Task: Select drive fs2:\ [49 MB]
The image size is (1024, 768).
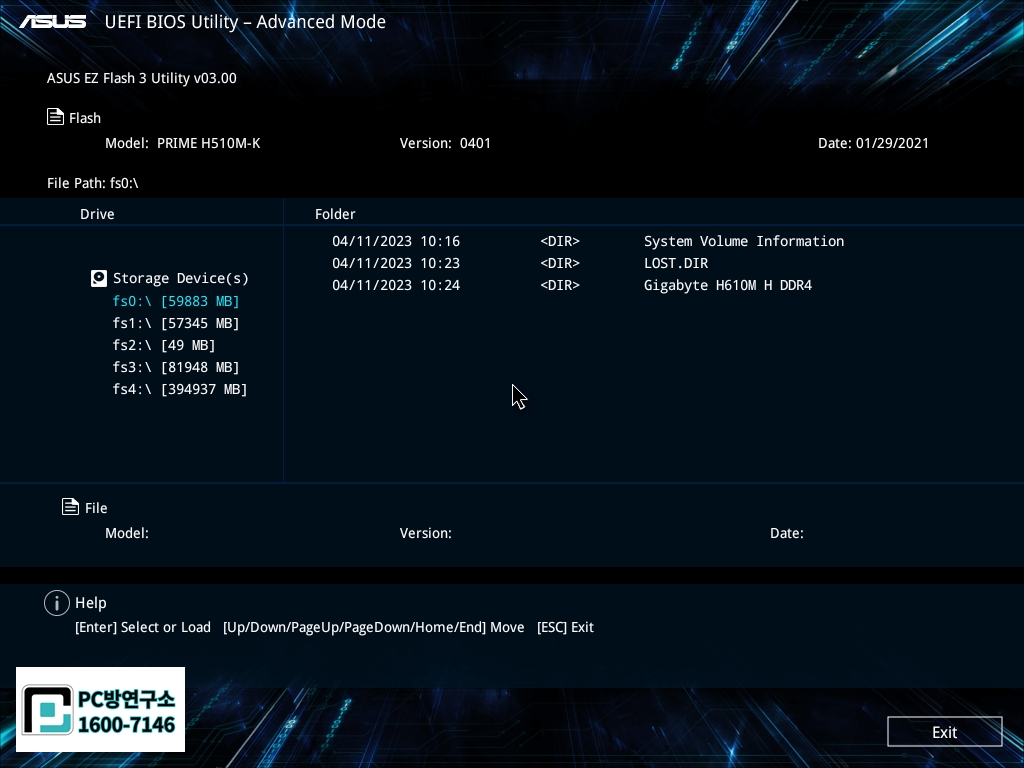Action: [163, 345]
